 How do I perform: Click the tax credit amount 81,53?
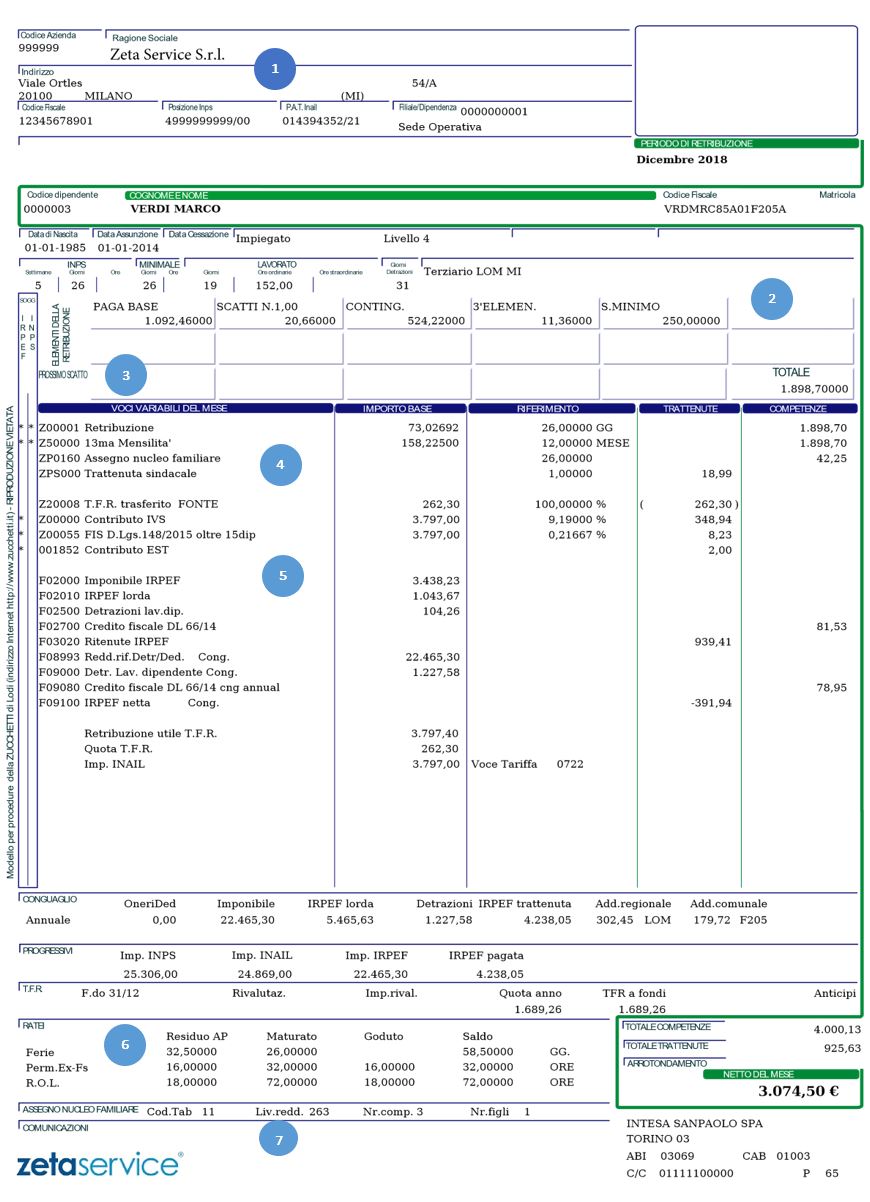tap(834, 626)
